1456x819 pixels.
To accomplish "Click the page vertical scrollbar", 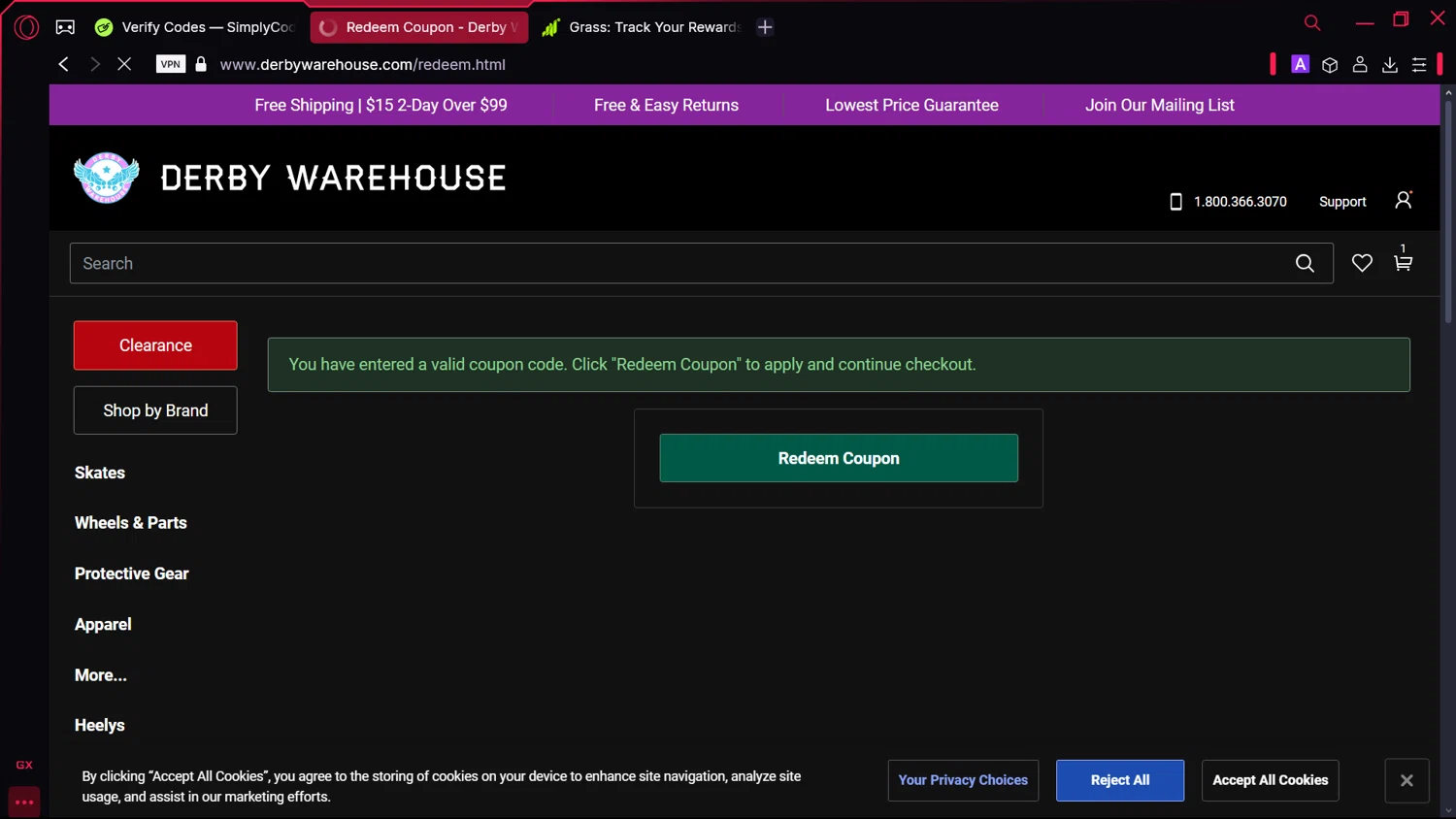I will [1448, 212].
